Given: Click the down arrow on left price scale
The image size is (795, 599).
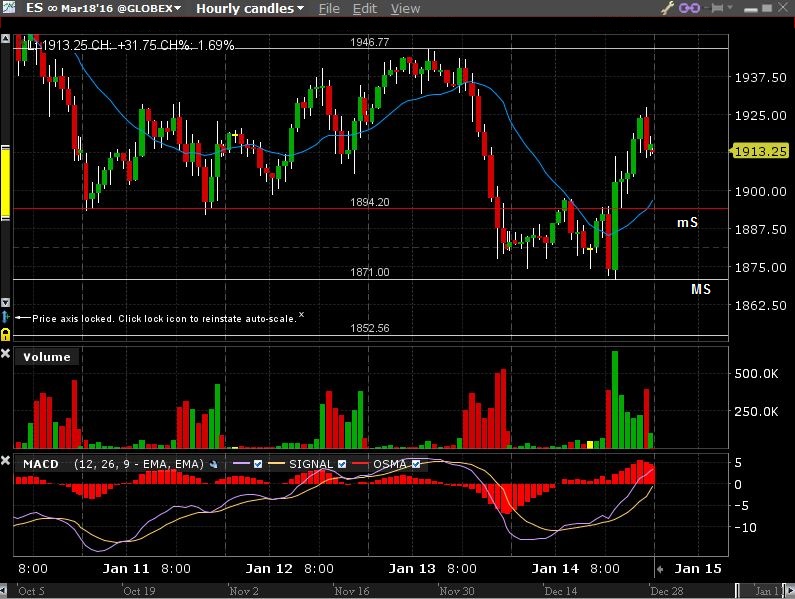Looking at the screenshot, I should (x=5, y=302).
